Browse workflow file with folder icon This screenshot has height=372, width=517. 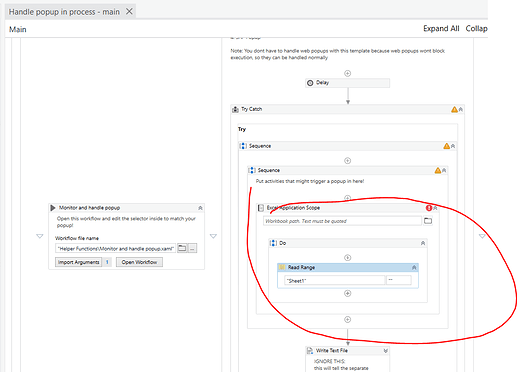pyautogui.click(x=182, y=248)
